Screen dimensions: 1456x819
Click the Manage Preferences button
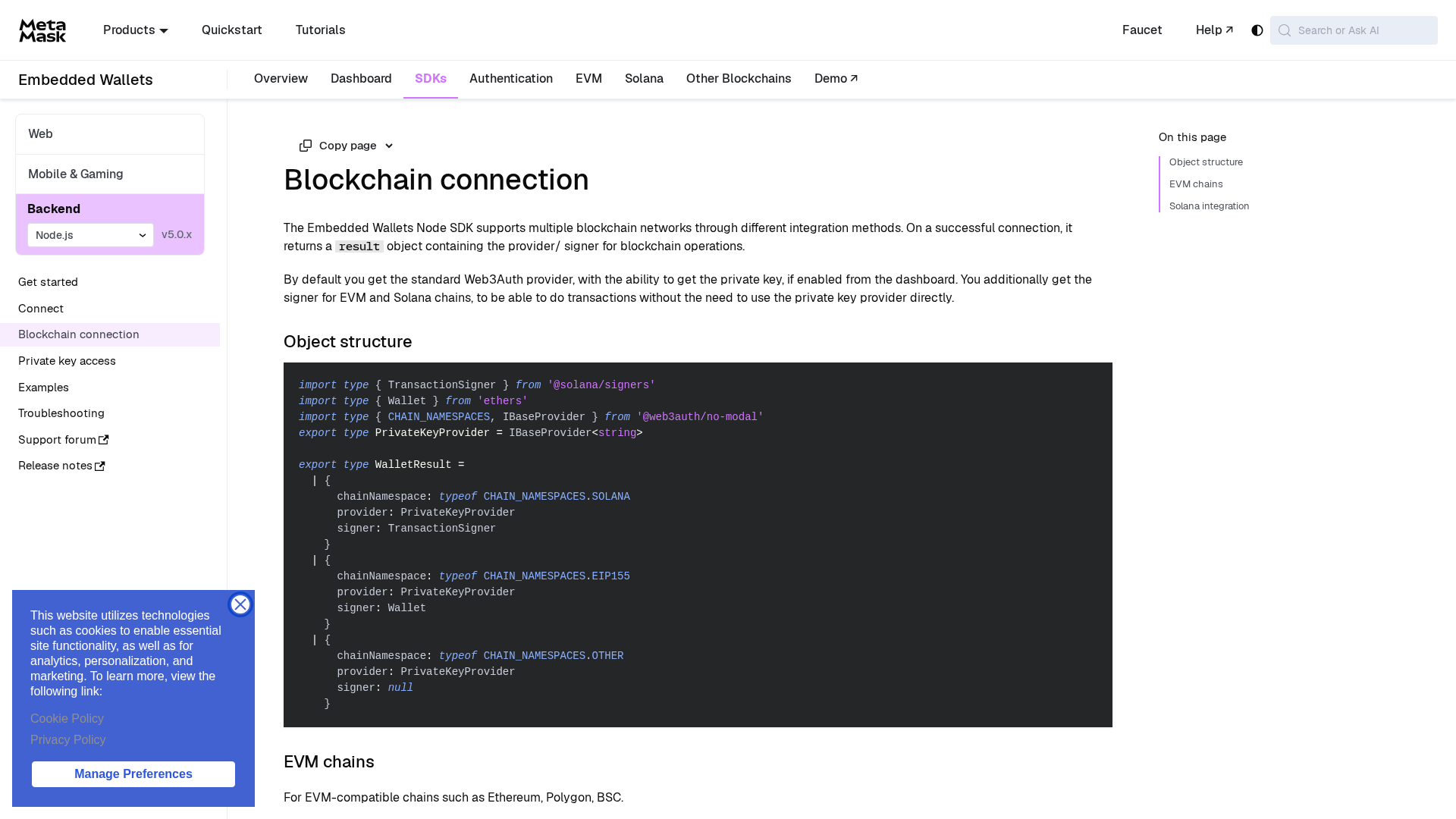tap(133, 774)
